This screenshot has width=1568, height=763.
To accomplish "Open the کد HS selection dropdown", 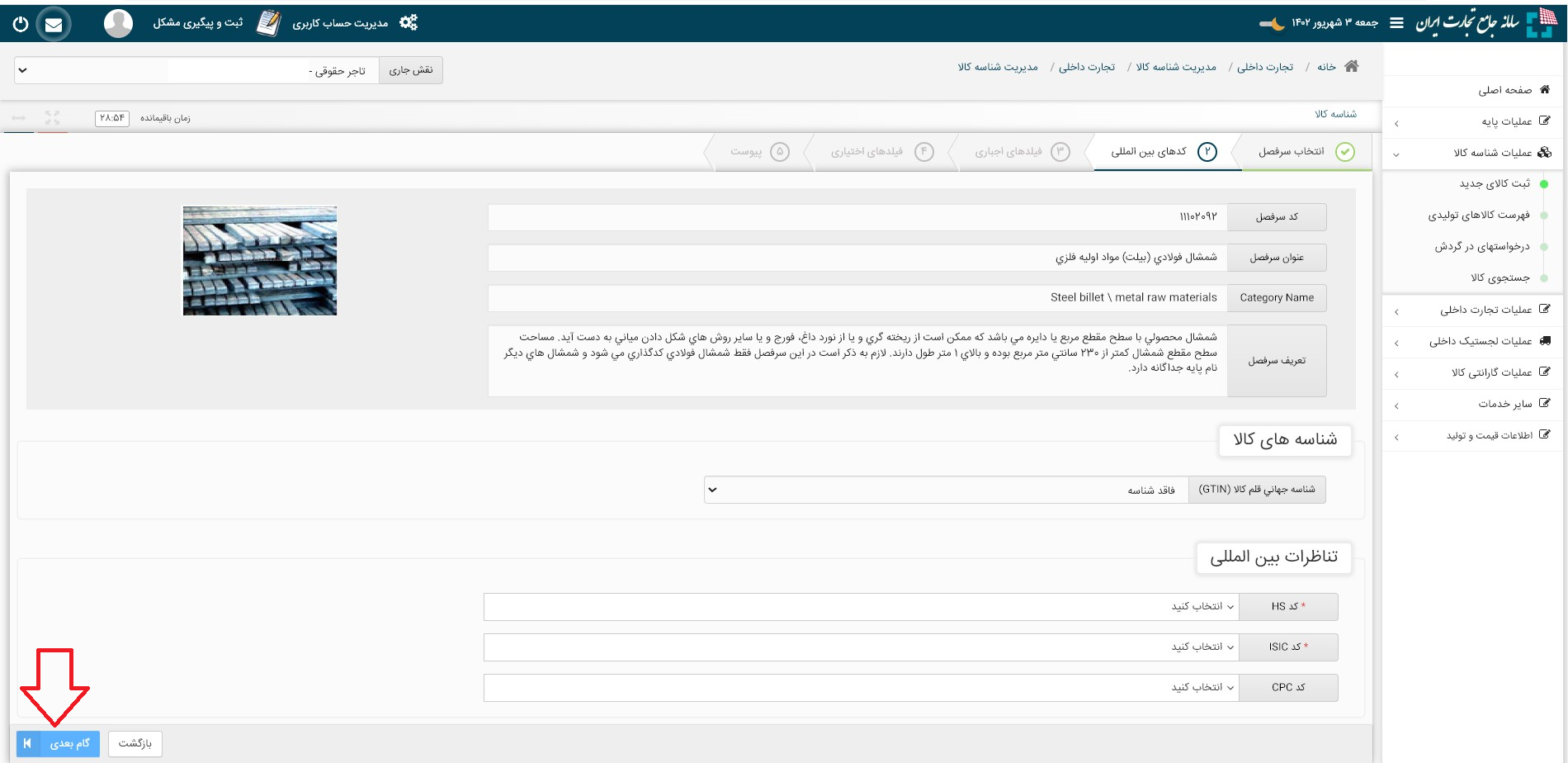I will [862, 607].
